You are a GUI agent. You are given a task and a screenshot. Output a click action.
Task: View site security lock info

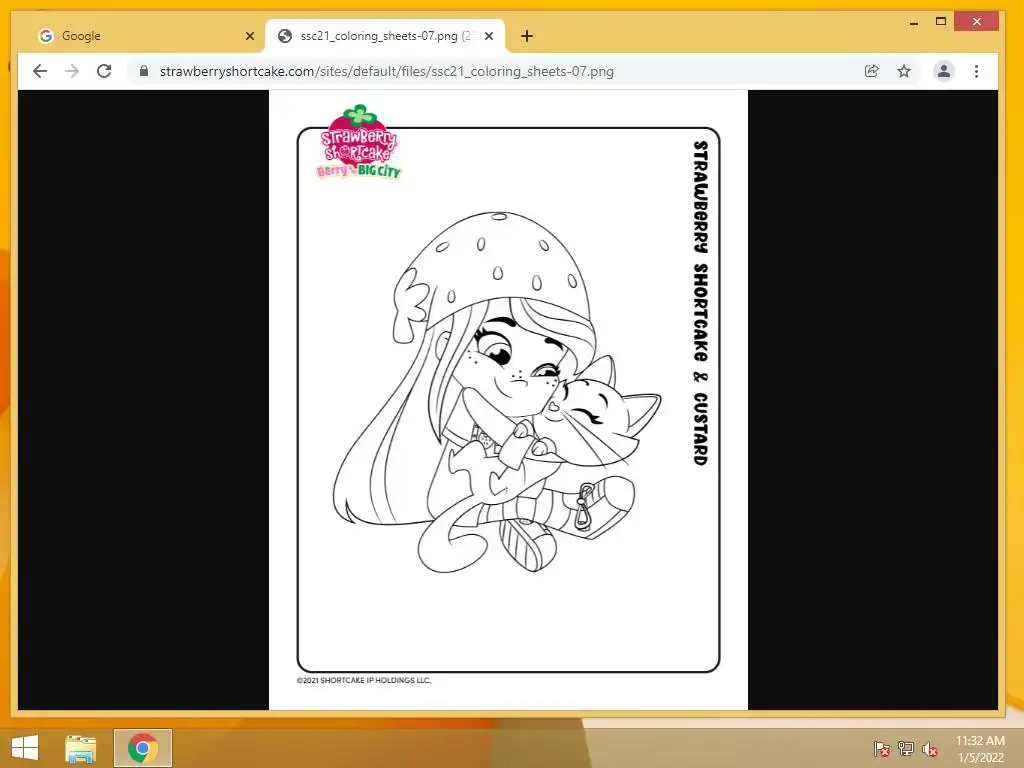[x=144, y=71]
